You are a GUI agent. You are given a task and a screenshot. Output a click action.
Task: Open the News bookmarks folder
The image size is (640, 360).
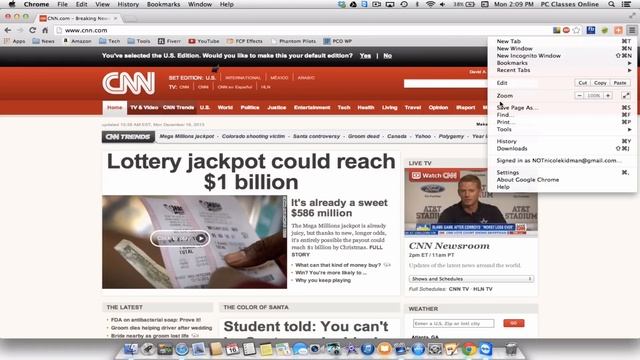[x=43, y=41]
